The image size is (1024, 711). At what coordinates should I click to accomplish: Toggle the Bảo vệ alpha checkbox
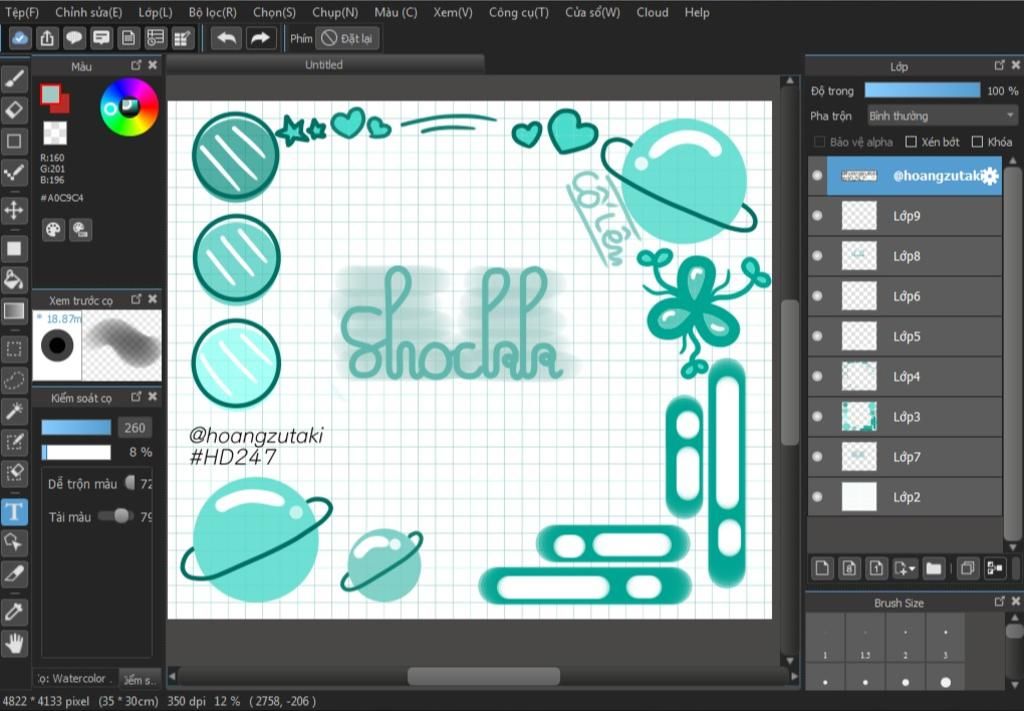point(820,142)
